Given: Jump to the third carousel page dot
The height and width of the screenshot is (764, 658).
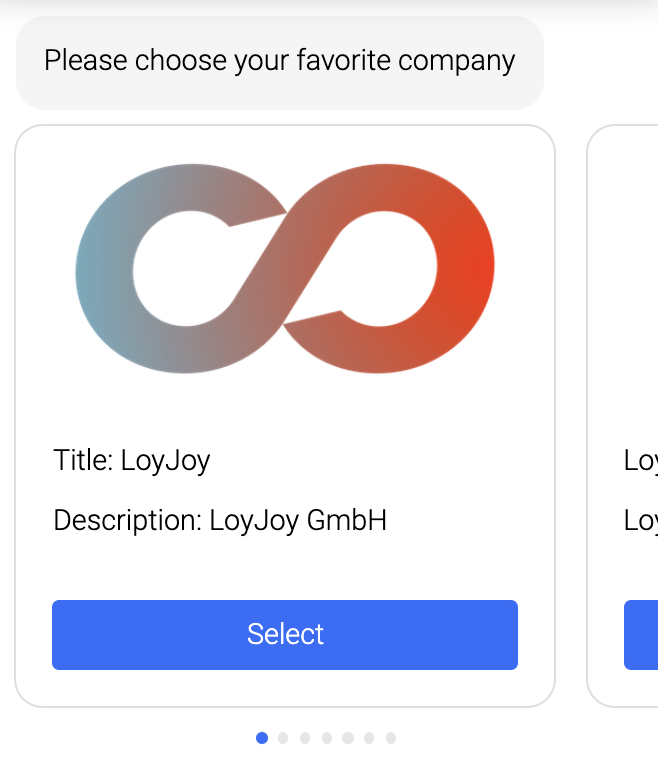Looking at the screenshot, I should click(x=305, y=738).
